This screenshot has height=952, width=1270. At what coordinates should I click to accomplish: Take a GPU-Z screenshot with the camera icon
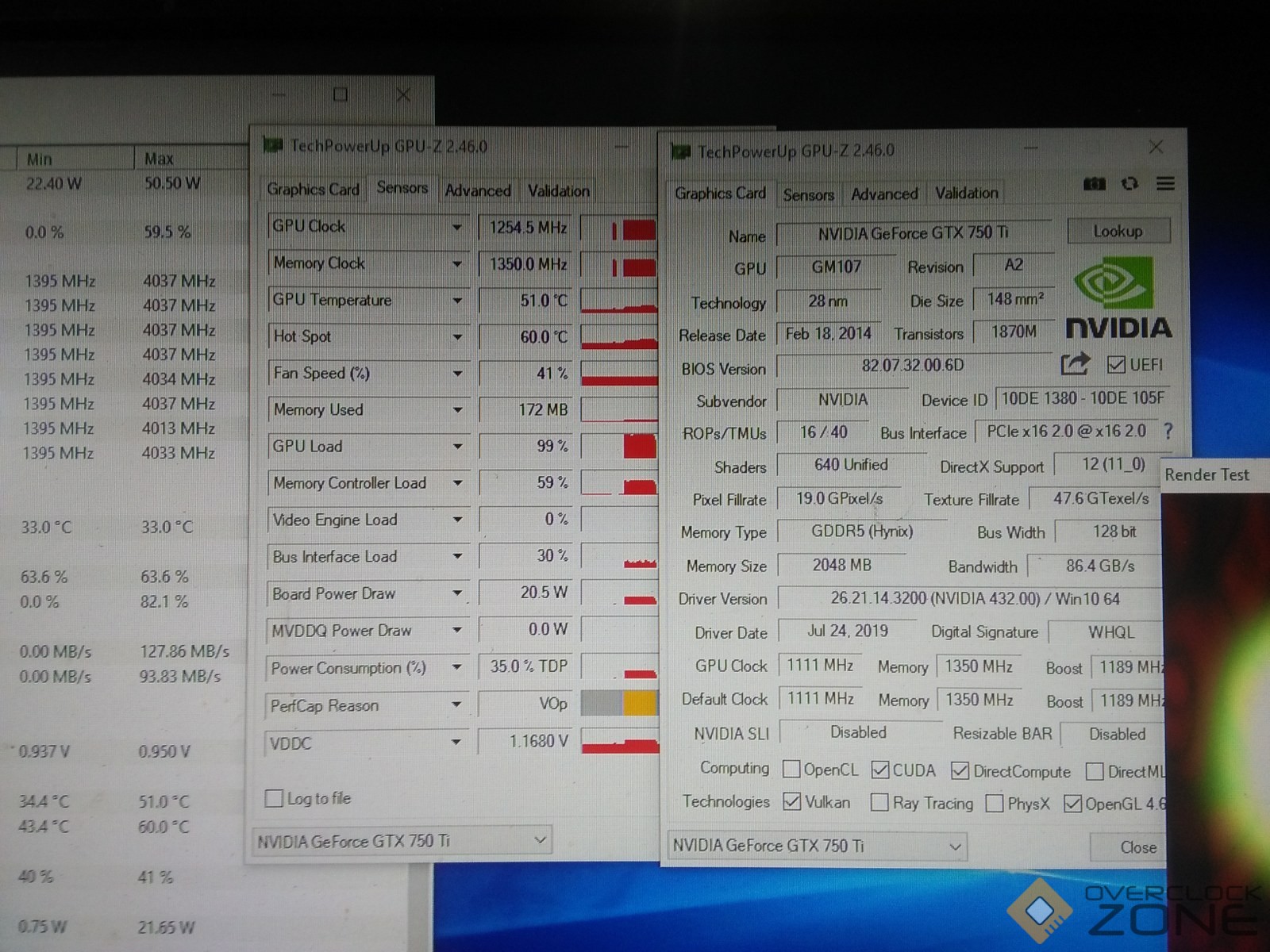tap(1095, 184)
